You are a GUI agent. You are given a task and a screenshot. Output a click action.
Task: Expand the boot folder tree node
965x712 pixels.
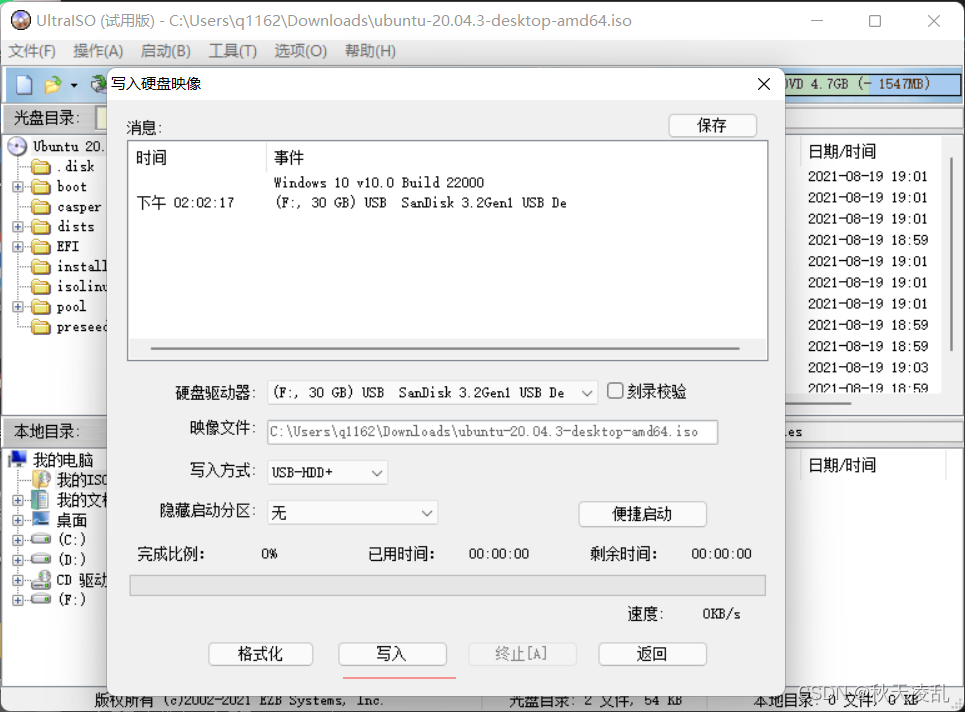(x=18, y=186)
